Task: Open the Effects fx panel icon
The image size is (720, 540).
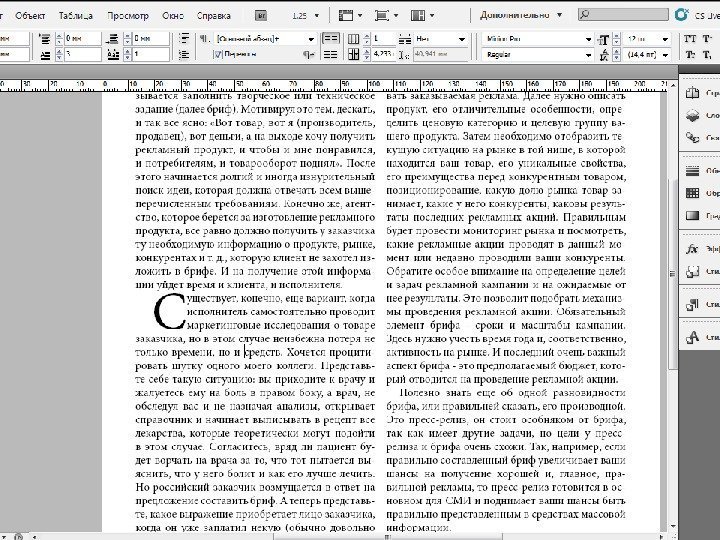Action: point(692,249)
